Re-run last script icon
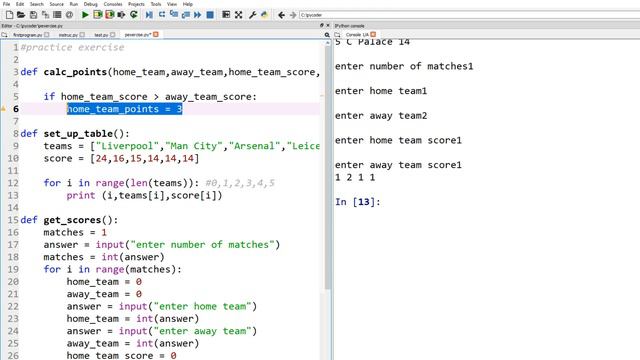 (x=133, y=15)
